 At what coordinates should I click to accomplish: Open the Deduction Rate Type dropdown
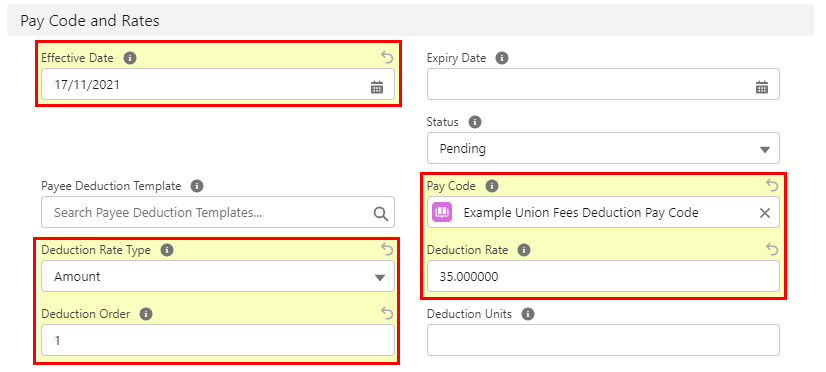pyautogui.click(x=218, y=277)
